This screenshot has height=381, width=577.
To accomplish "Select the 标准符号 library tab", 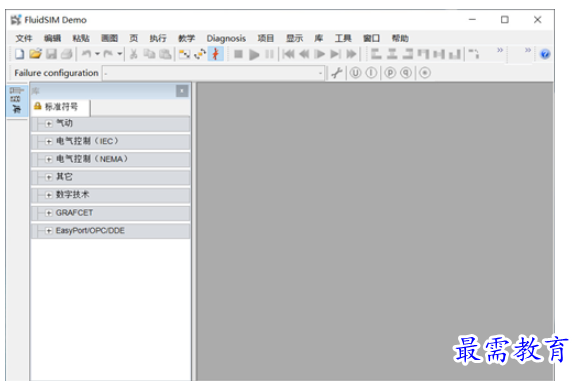I will 61,107.
